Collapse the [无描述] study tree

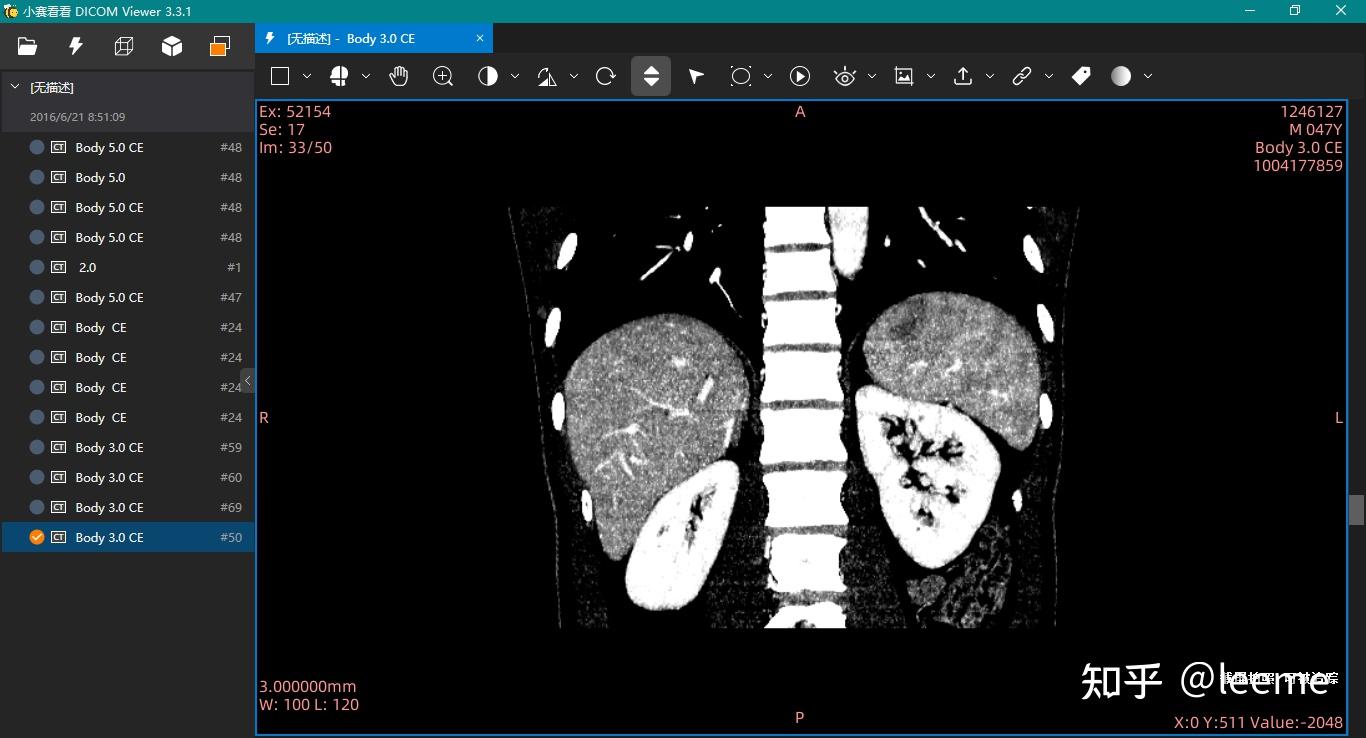pyautogui.click(x=15, y=87)
